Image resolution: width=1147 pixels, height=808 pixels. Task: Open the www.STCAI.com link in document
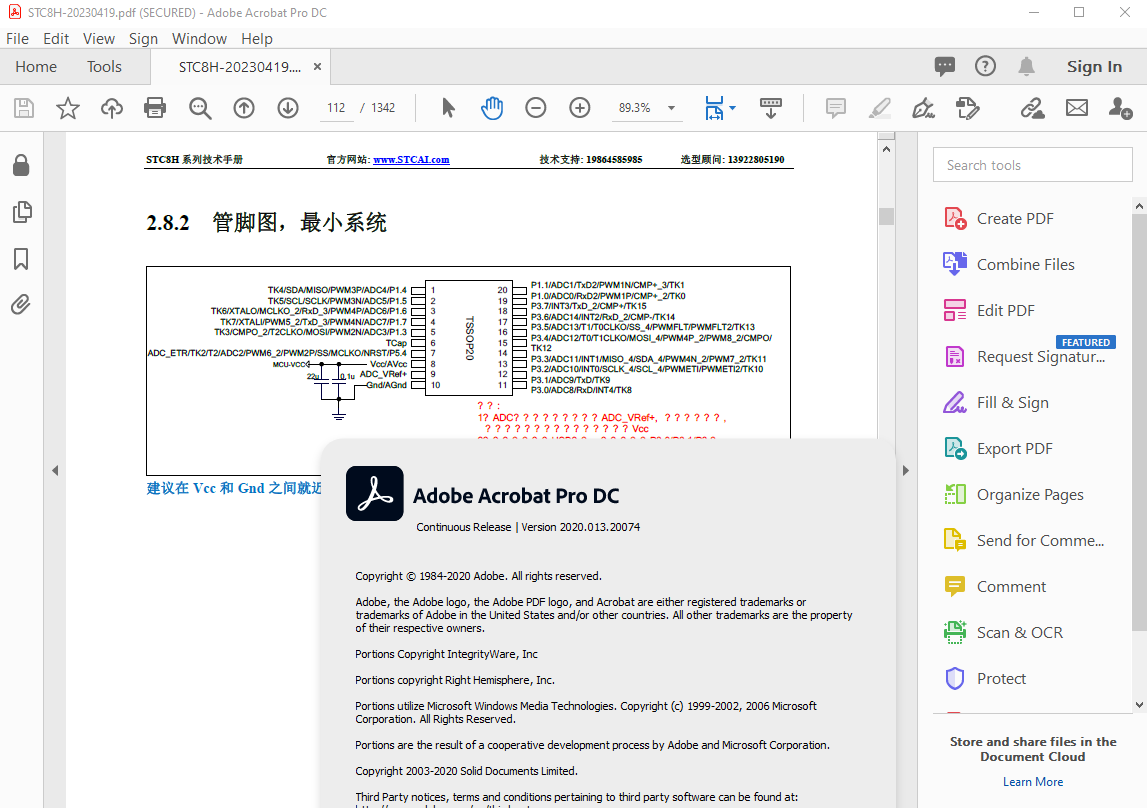[411, 159]
